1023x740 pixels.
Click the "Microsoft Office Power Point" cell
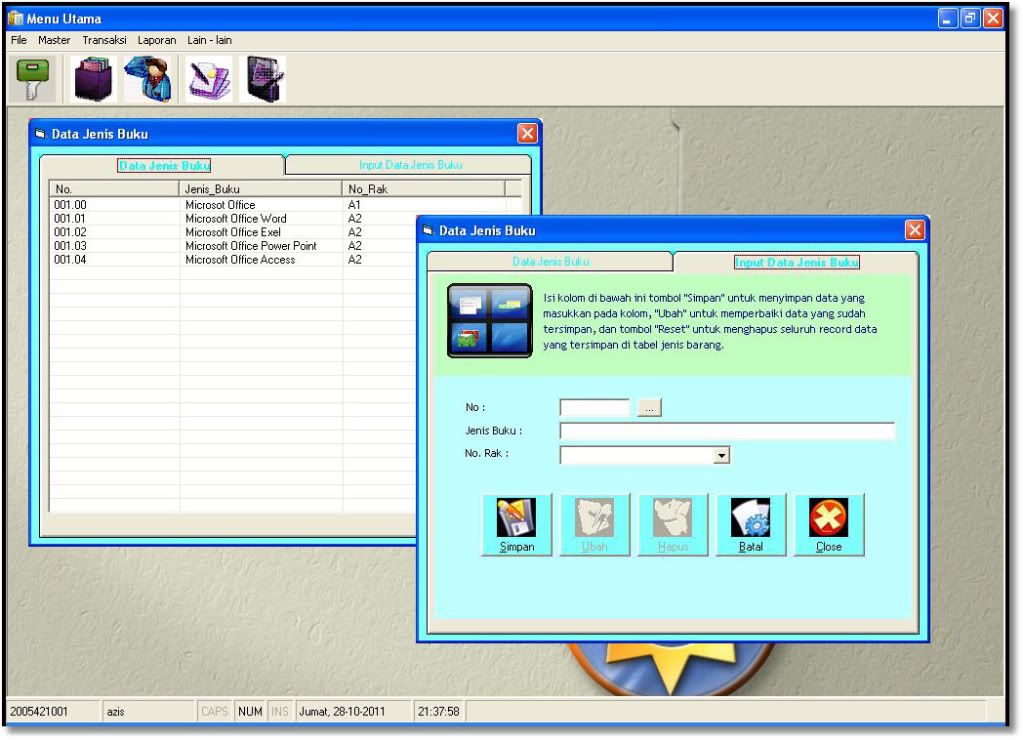point(251,246)
